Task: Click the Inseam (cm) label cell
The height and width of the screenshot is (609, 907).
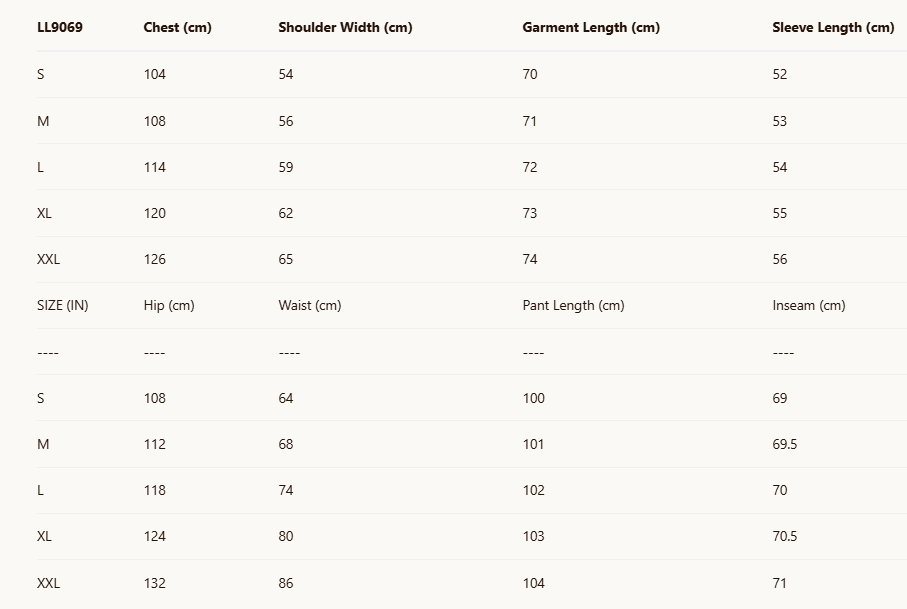Action: coord(809,306)
